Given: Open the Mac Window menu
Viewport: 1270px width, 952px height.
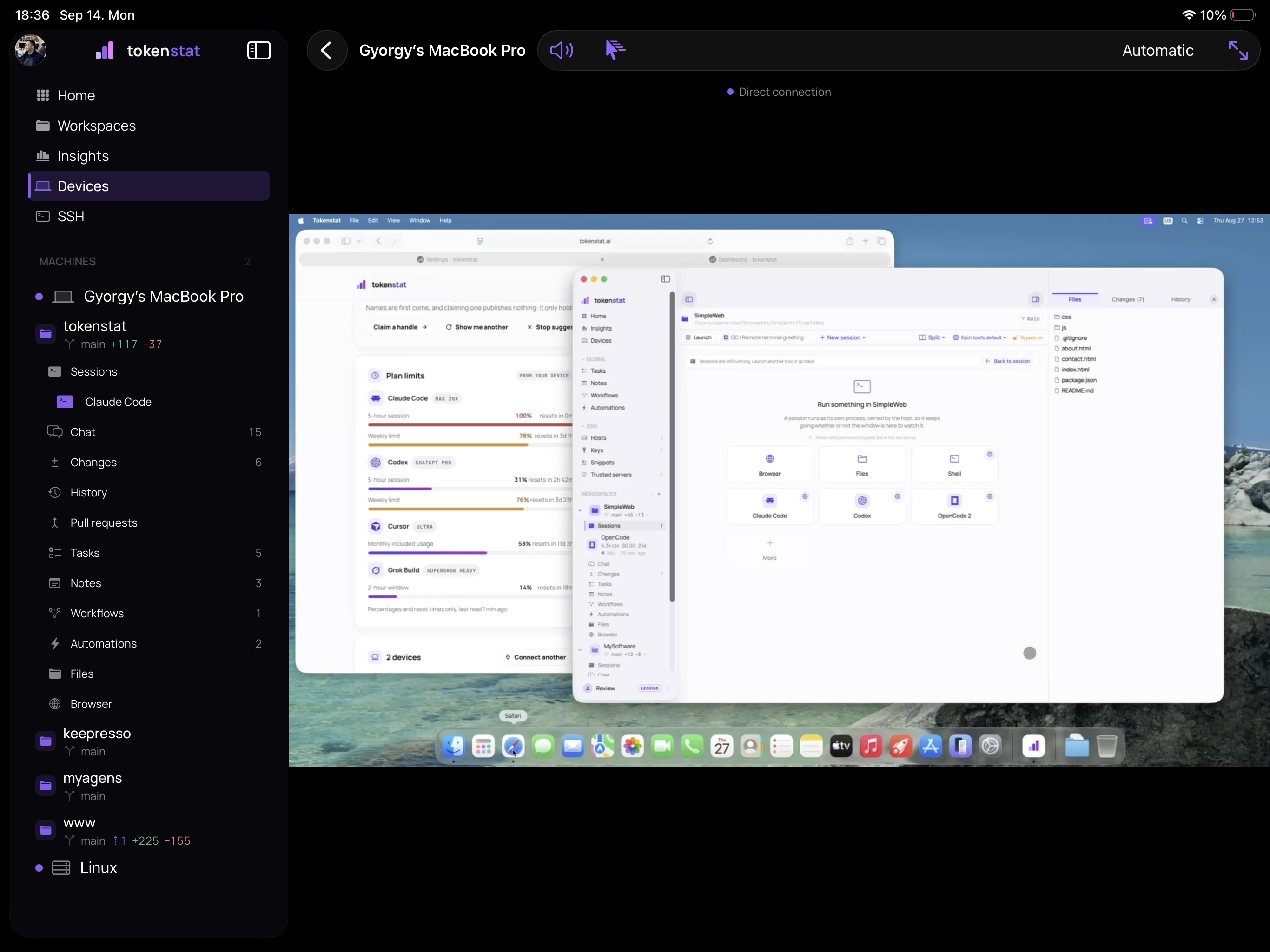Looking at the screenshot, I should (x=419, y=220).
